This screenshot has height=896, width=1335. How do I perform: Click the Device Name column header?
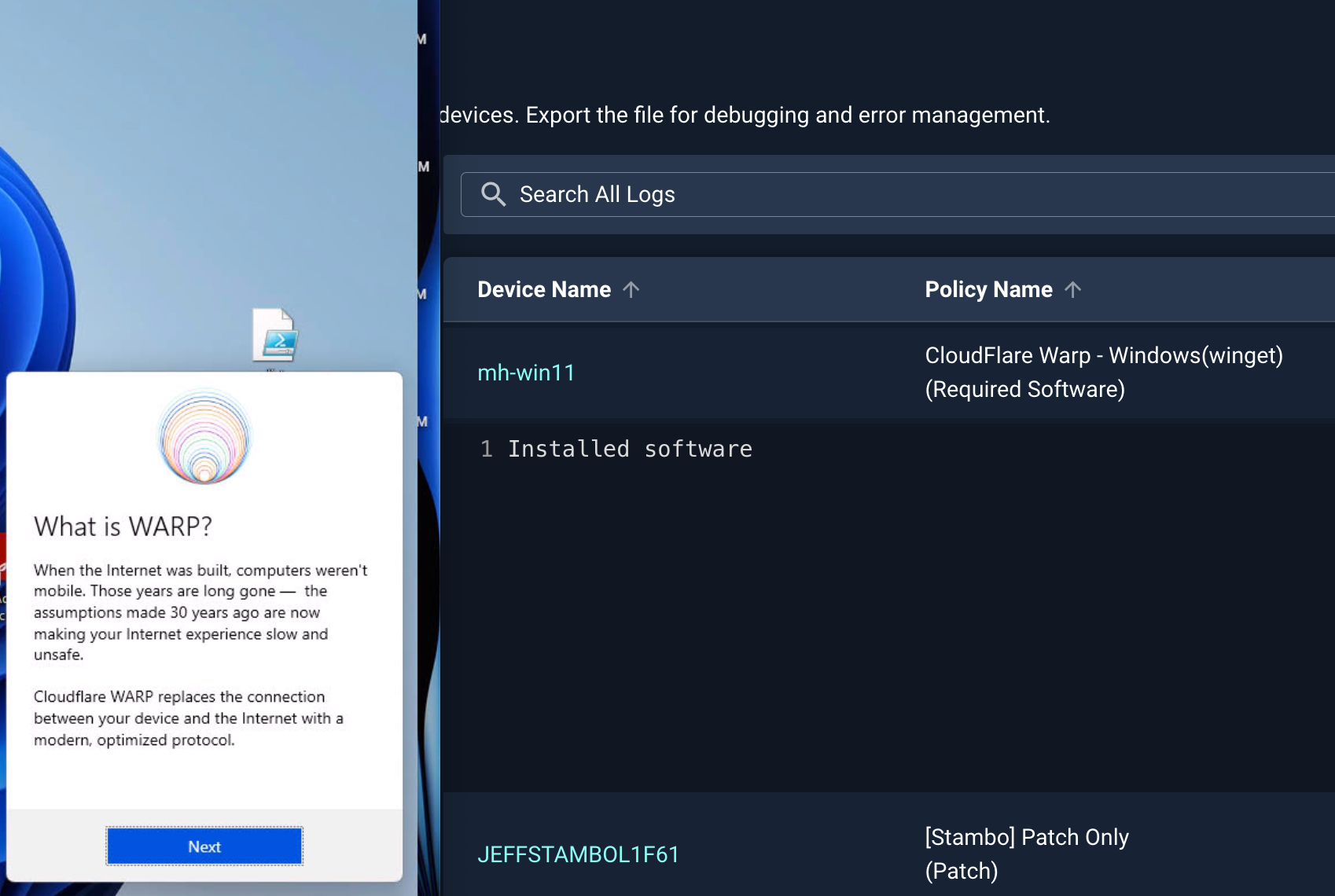pos(544,289)
